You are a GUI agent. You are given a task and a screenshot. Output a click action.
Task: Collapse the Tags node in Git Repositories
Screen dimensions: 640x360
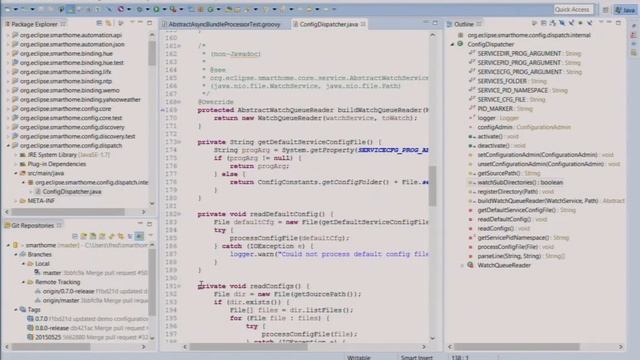(x=16, y=310)
